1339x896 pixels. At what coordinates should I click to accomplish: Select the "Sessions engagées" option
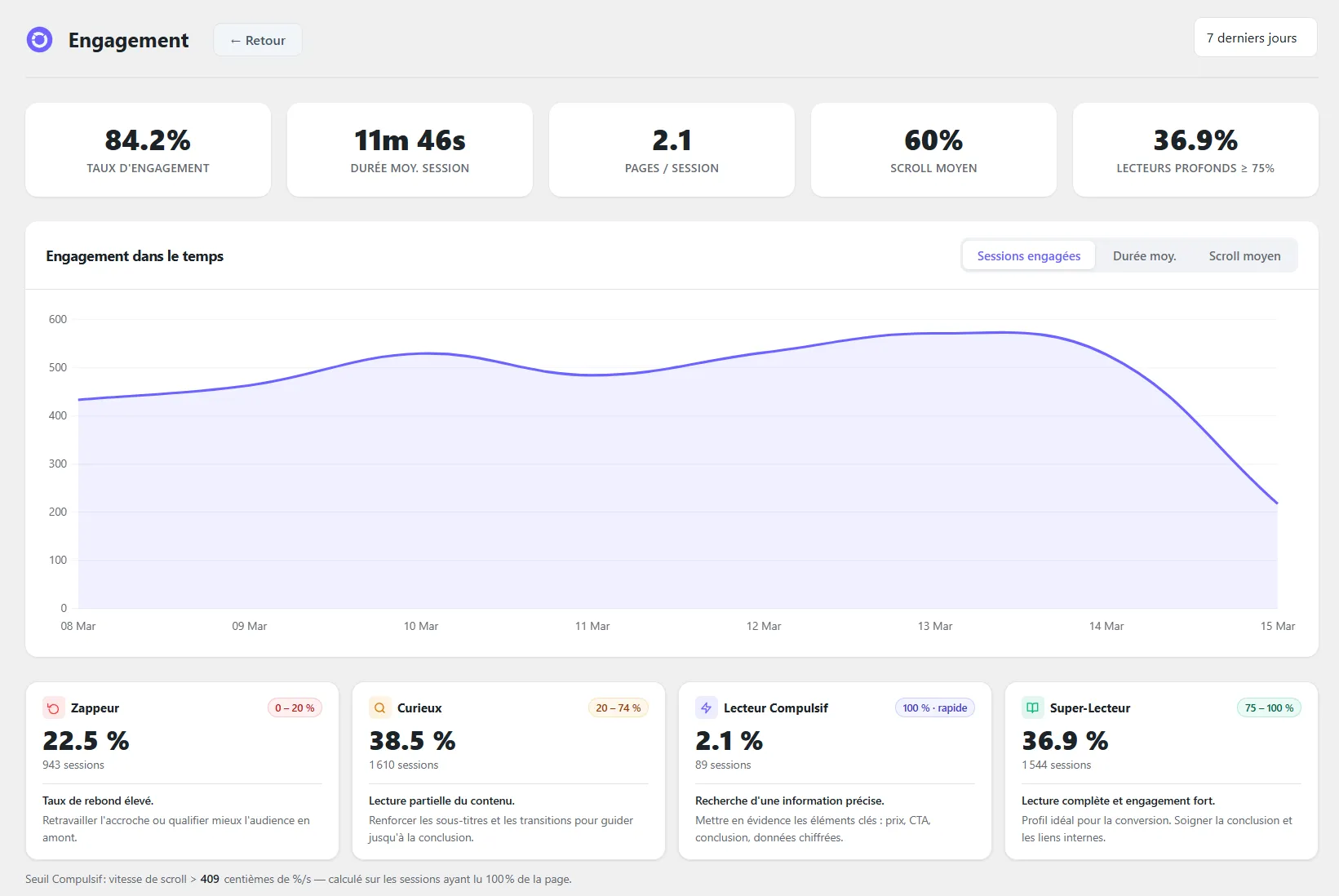[x=1028, y=255]
